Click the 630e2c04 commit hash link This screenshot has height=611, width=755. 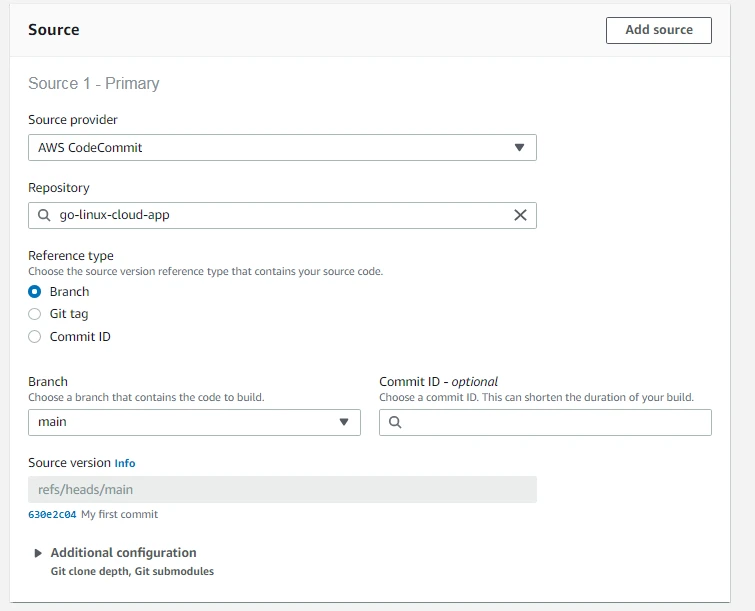coord(52,515)
